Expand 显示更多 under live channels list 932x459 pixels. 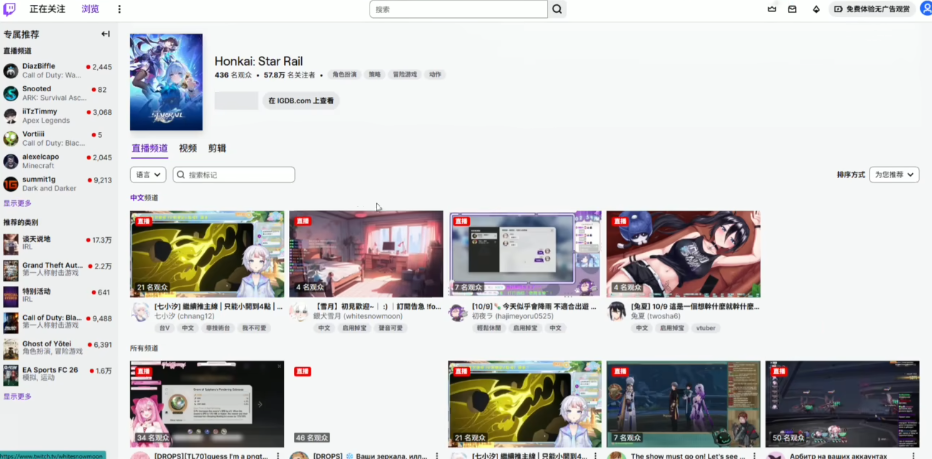click(17, 203)
